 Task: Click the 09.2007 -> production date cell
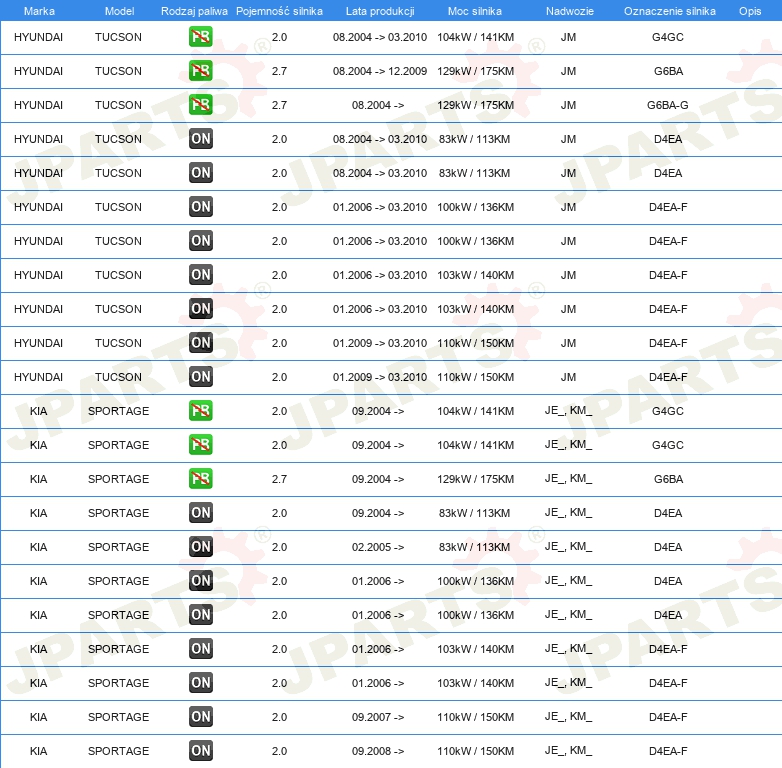(x=378, y=717)
